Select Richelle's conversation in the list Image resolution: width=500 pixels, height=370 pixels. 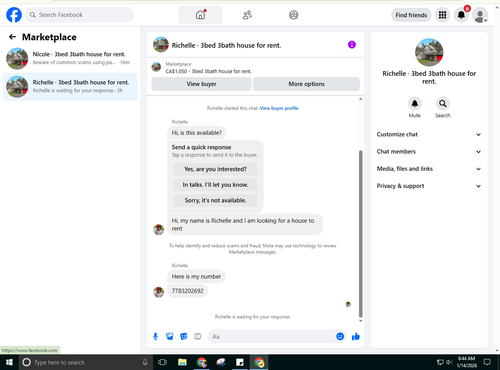pos(70,87)
